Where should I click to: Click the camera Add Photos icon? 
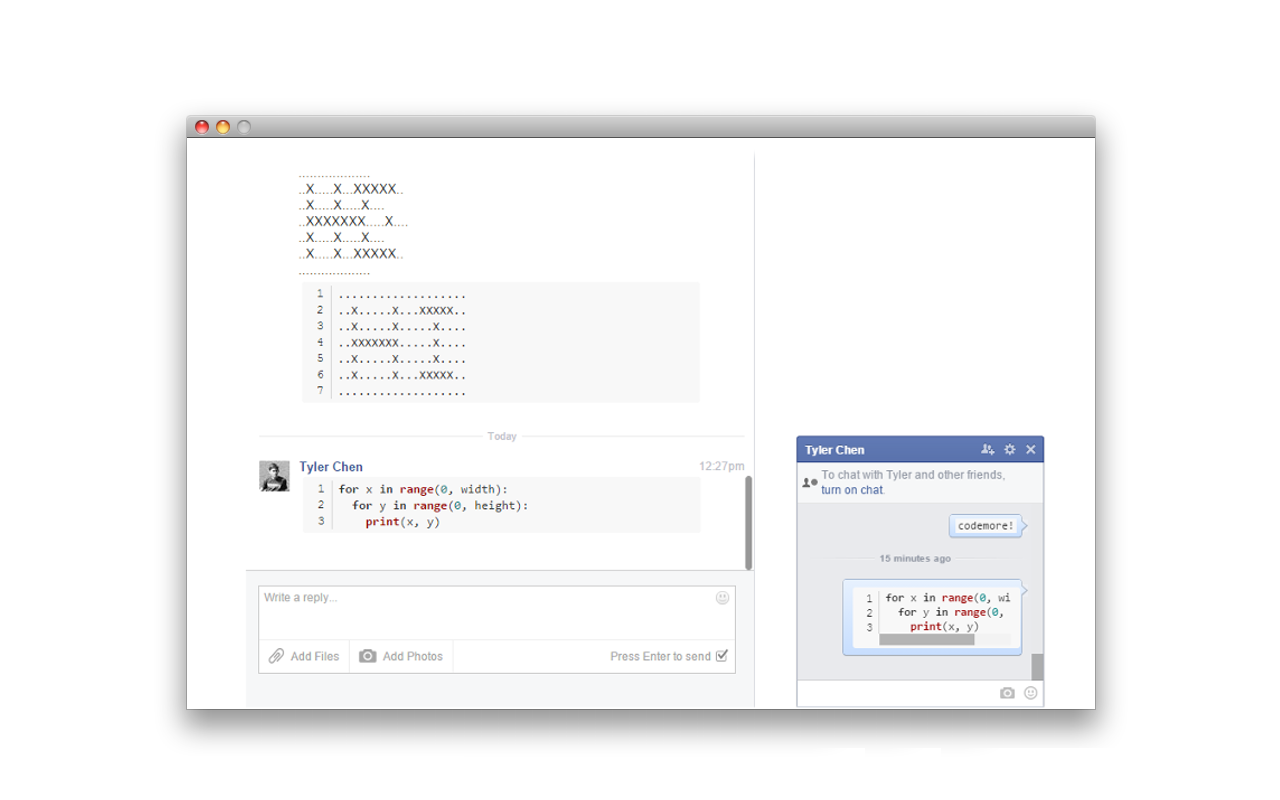367,656
